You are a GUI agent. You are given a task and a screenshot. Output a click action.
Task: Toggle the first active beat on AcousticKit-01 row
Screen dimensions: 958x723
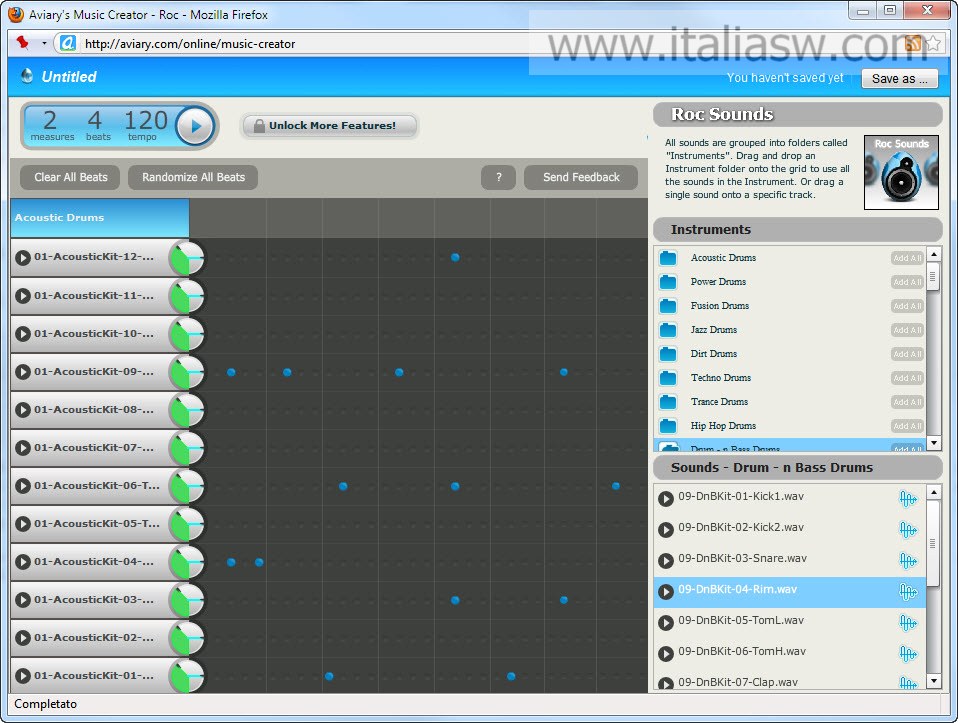click(x=329, y=676)
